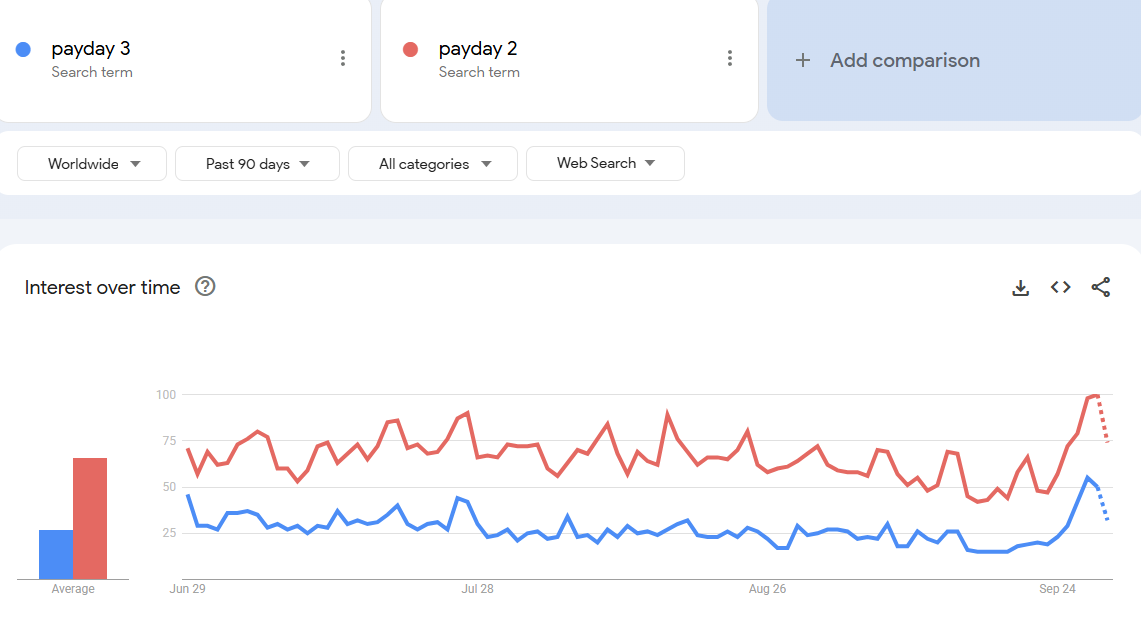Screen dimensions: 1141x621
Task: Show help for Interest over time
Action: point(205,287)
